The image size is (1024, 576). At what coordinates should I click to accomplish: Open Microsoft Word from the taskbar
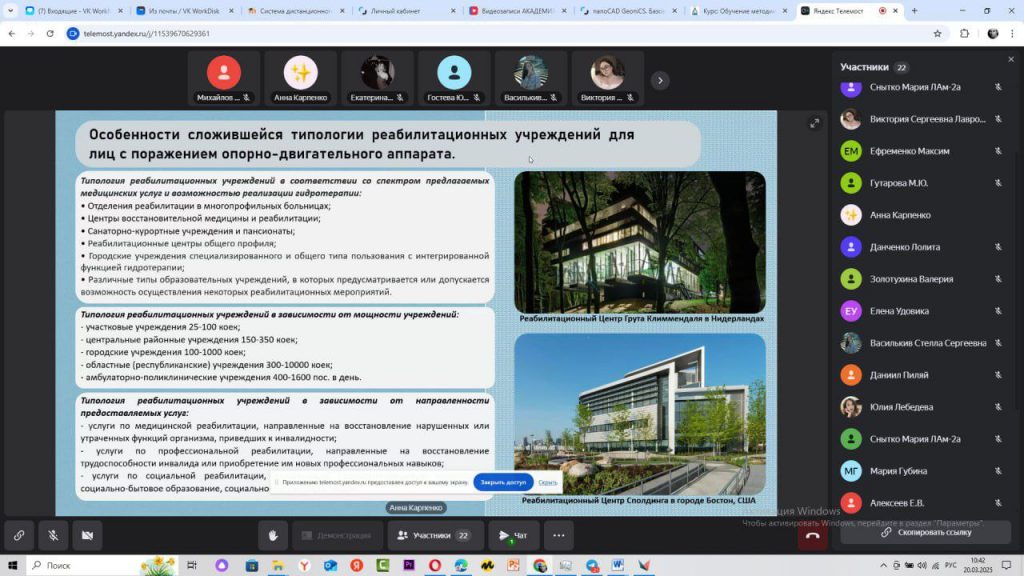coord(618,565)
